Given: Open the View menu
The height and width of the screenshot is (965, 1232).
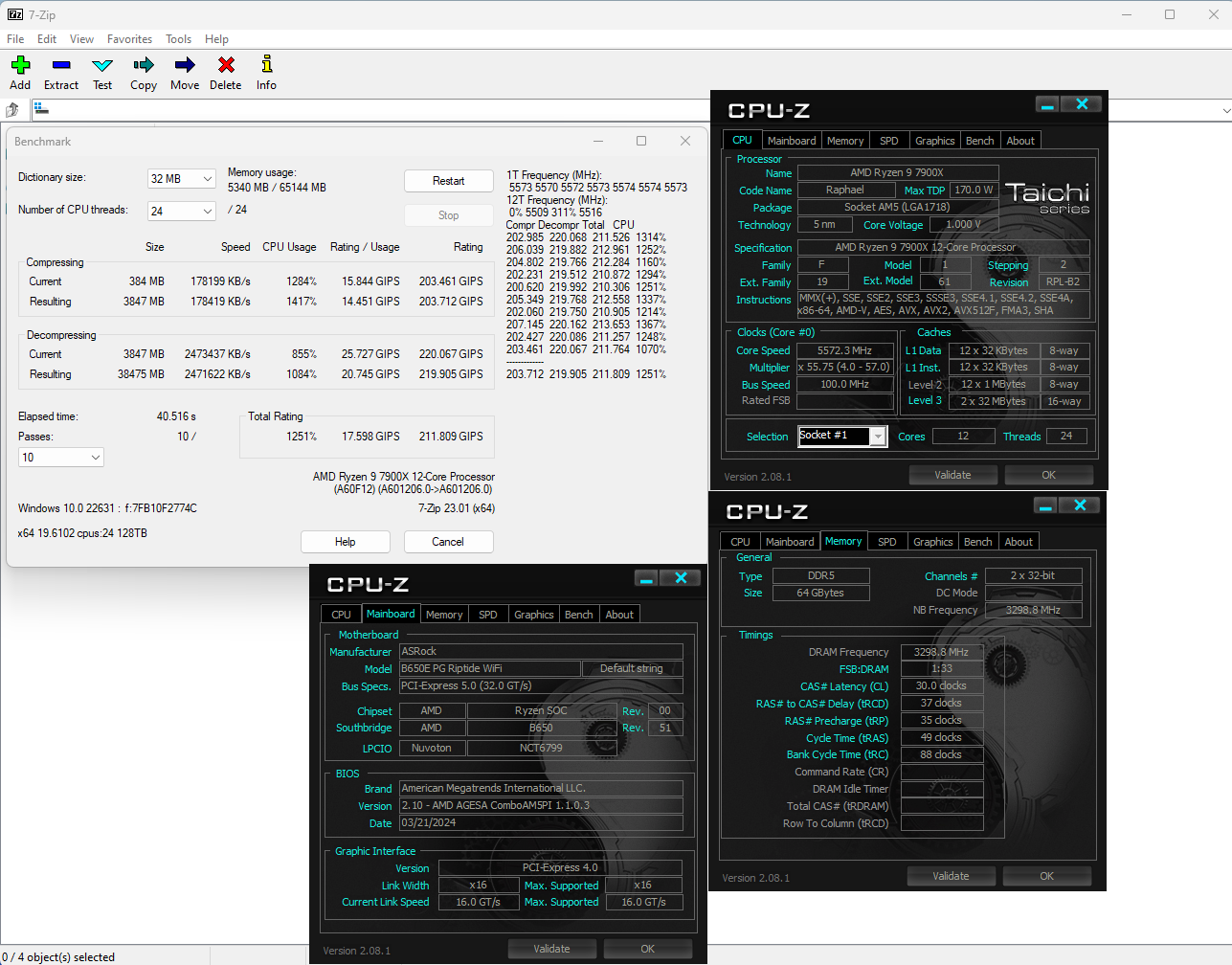Looking at the screenshot, I should click(x=81, y=39).
